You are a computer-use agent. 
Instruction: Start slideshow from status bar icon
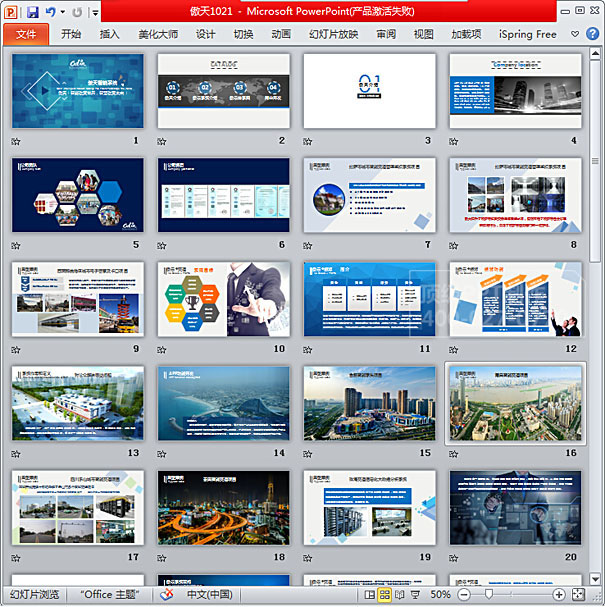coord(414,595)
